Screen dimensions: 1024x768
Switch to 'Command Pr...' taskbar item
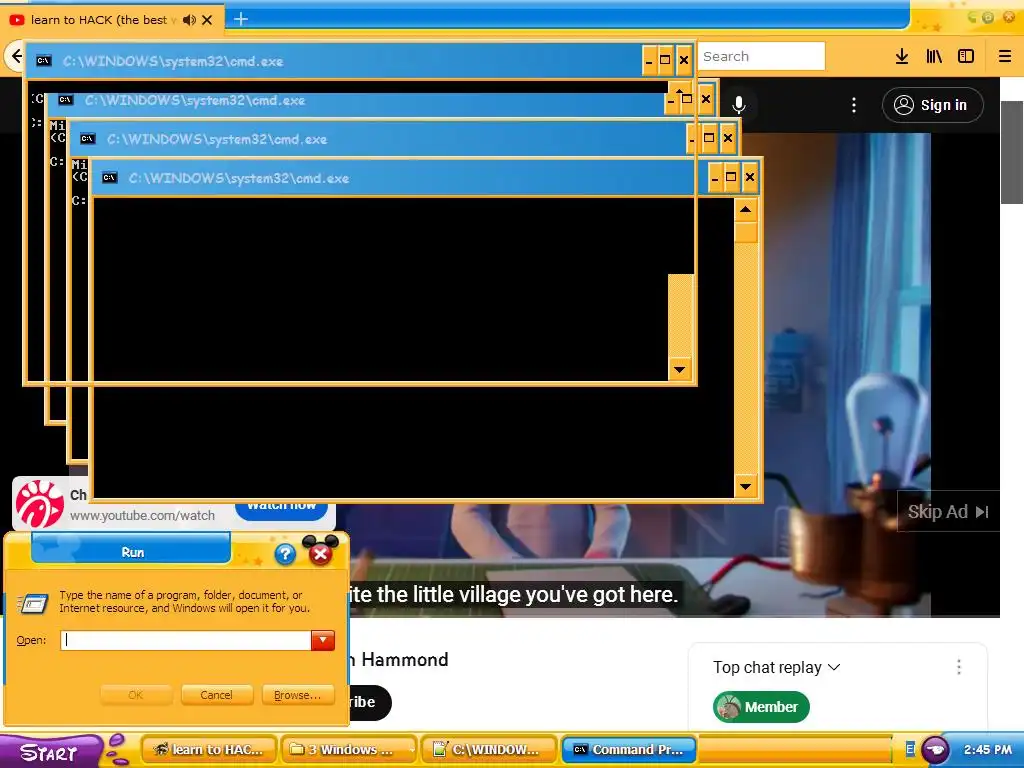point(629,750)
